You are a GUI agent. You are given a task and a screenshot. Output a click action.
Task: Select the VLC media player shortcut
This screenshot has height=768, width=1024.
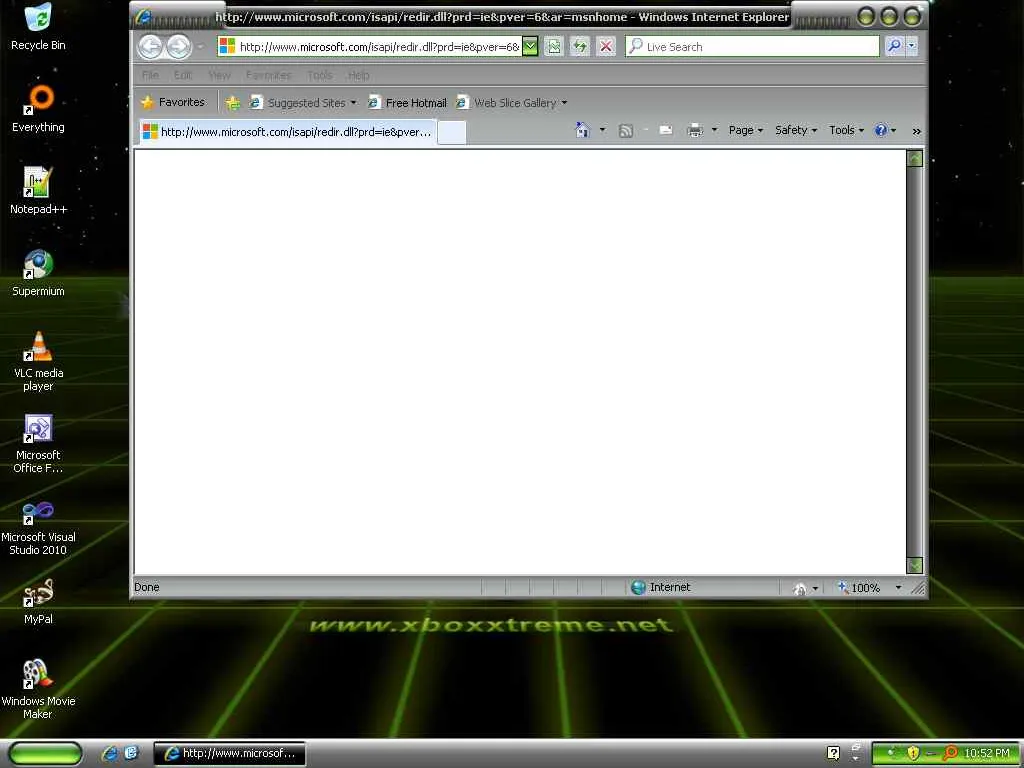[x=38, y=361]
